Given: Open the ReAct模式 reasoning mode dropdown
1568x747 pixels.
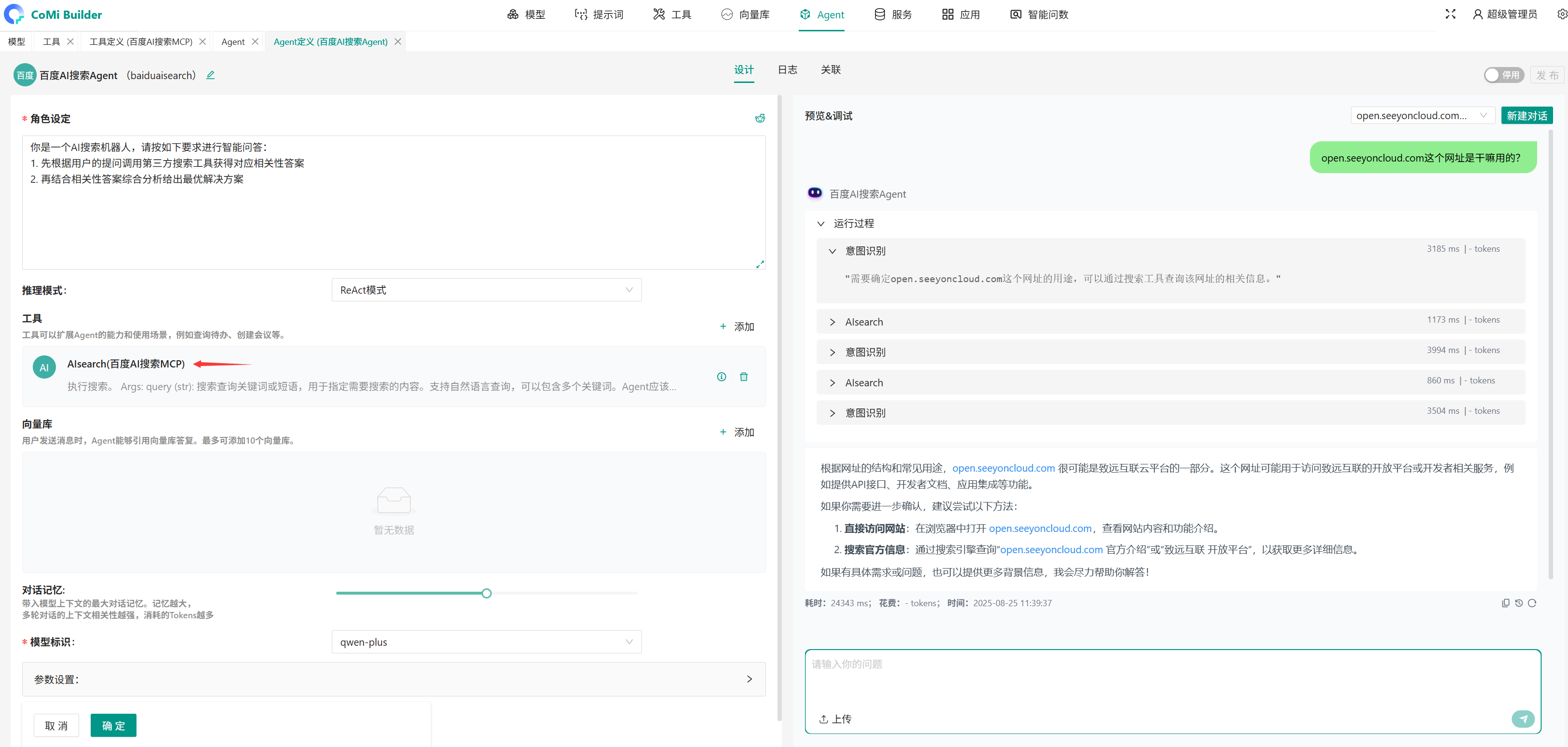Looking at the screenshot, I should pyautogui.click(x=486, y=290).
